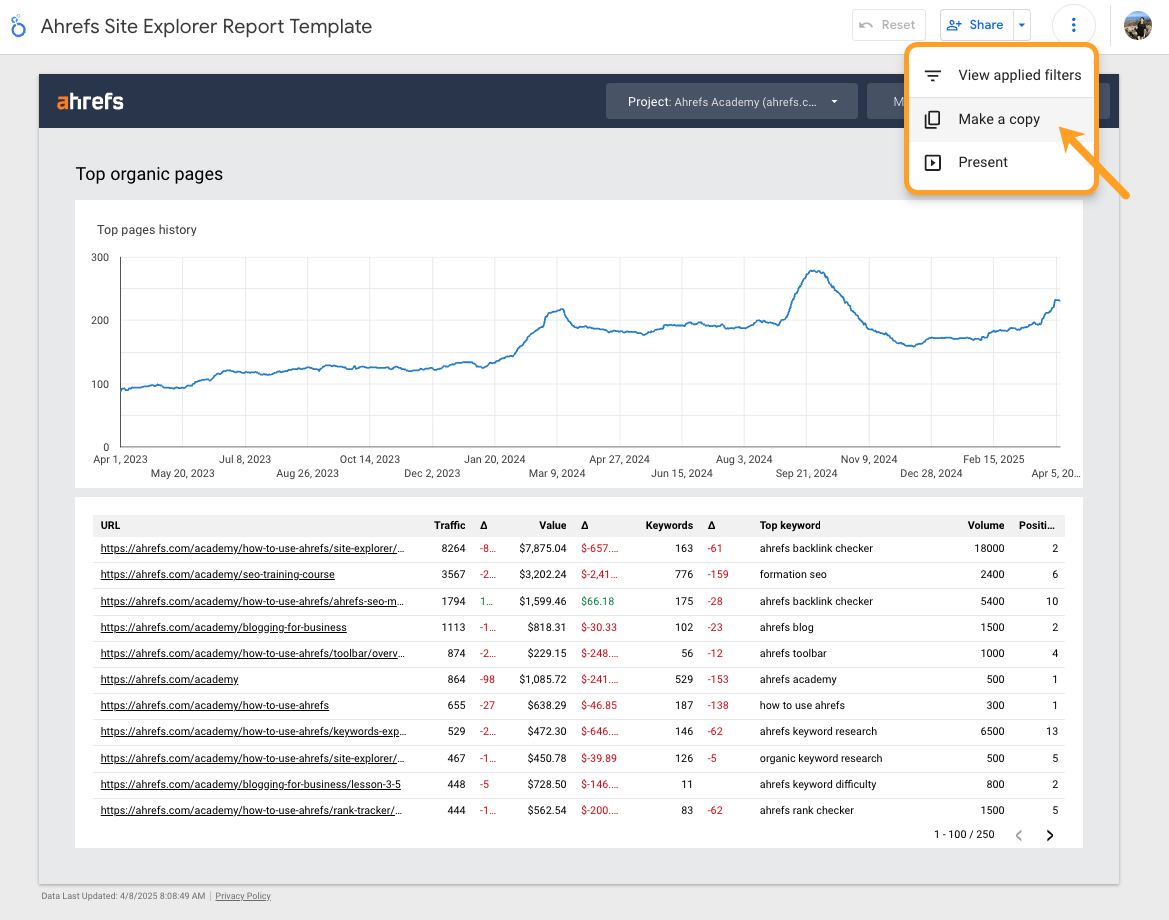Click the profile avatar in the top right
The height and width of the screenshot is (920, 1169).
point(1137,25)
